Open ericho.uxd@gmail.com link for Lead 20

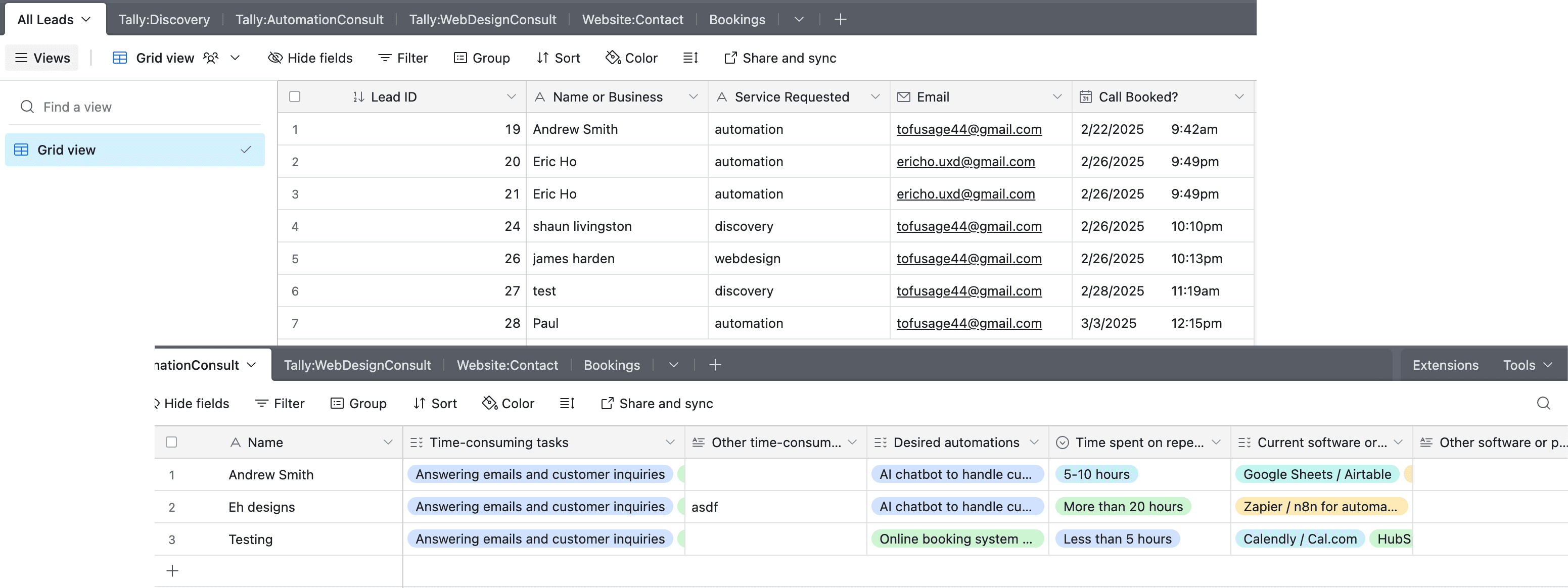[965, 161]
